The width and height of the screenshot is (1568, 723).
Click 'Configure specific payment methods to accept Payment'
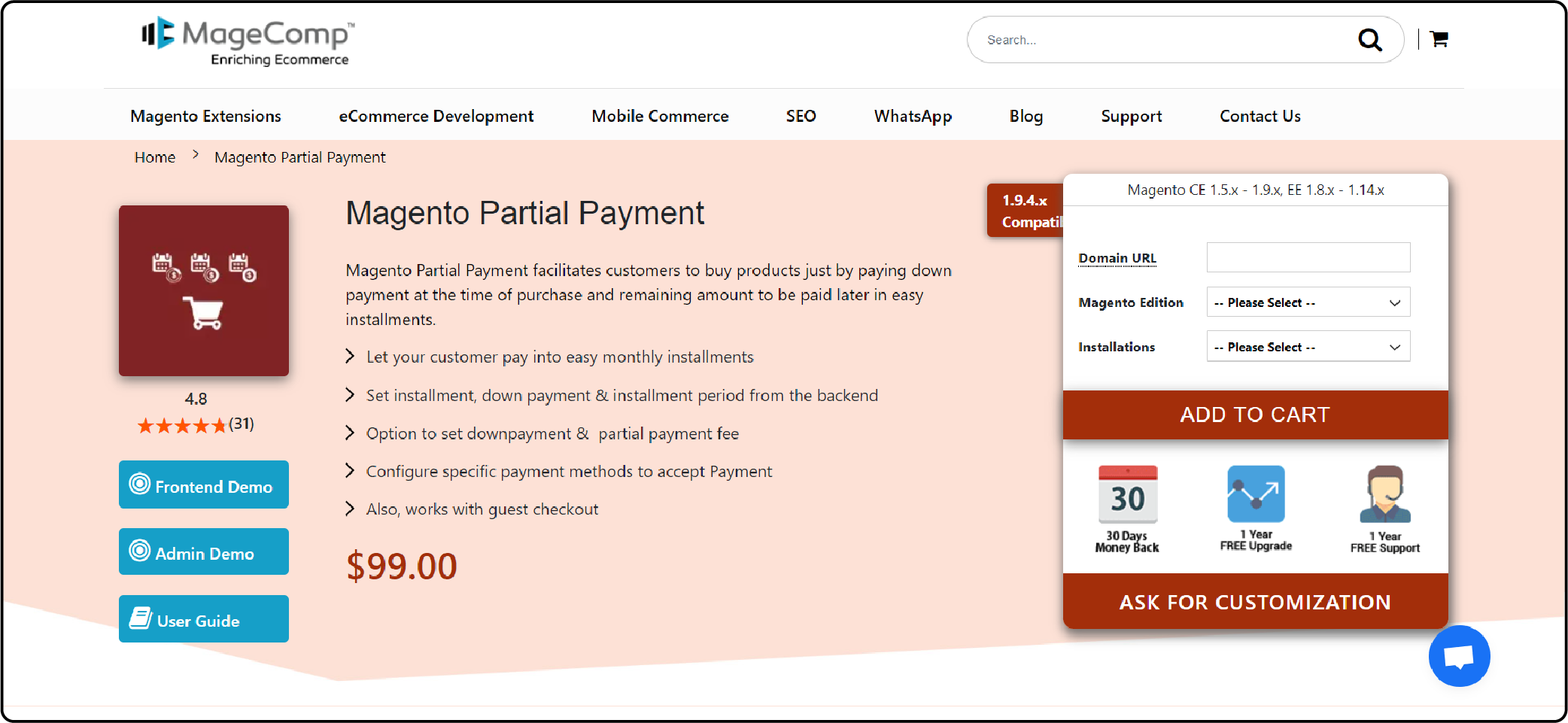(569, 472)
